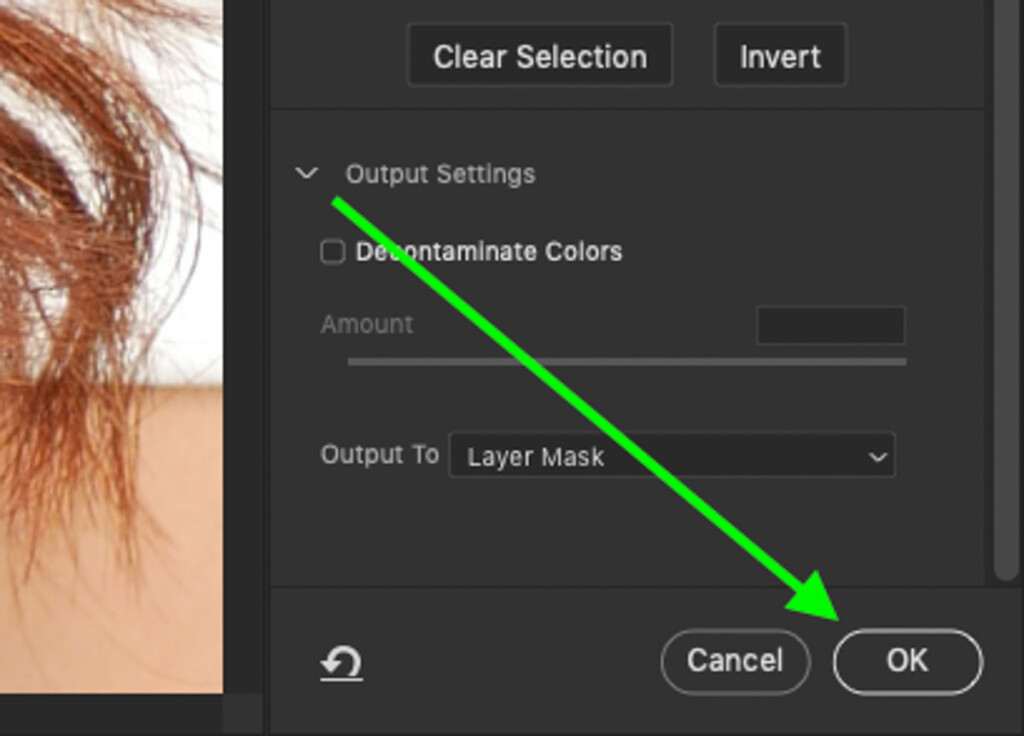Viewport: 1024px width, 736px height.
Task: Enable the Decontaminate Colors checkbox
Action: [x=333, y=251]
